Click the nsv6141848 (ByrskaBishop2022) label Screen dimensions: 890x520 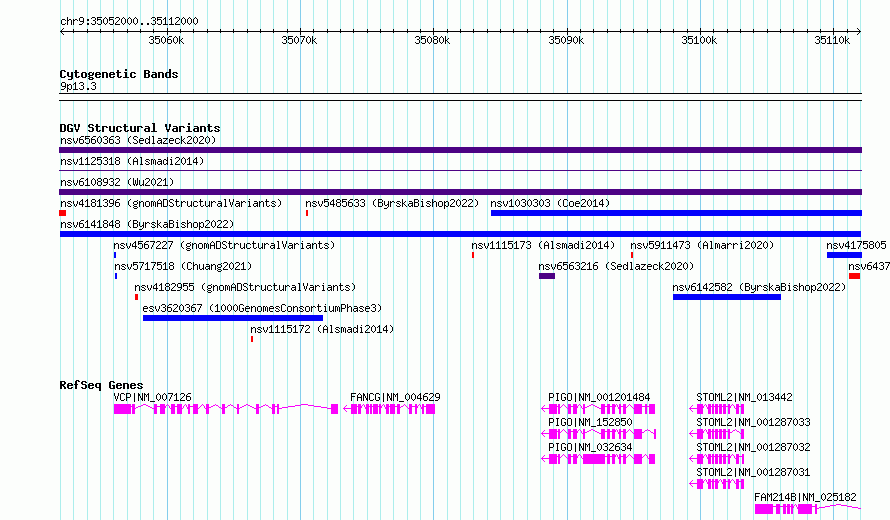click(x=147, y=224)
